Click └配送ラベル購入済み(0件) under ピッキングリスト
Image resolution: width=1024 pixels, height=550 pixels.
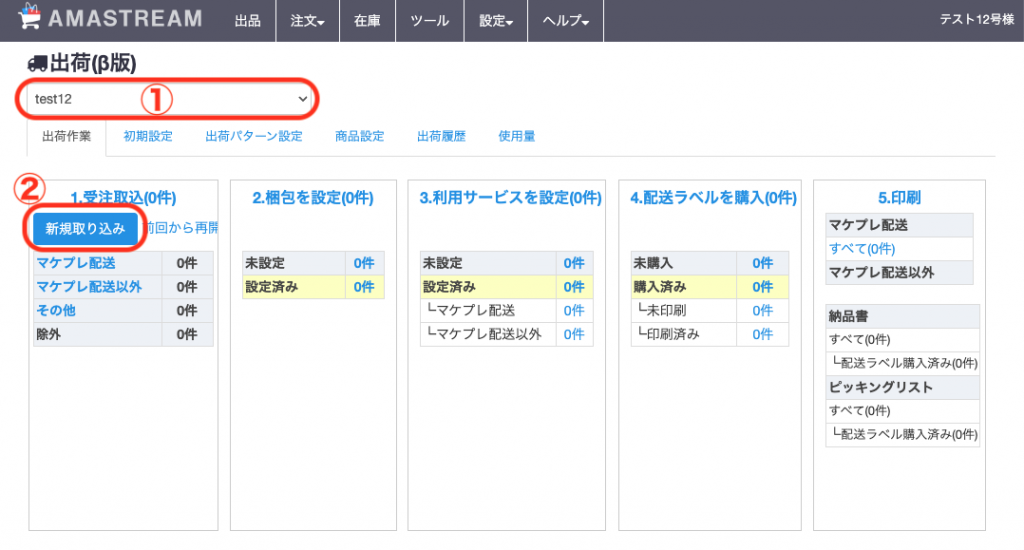pos(904,434)
